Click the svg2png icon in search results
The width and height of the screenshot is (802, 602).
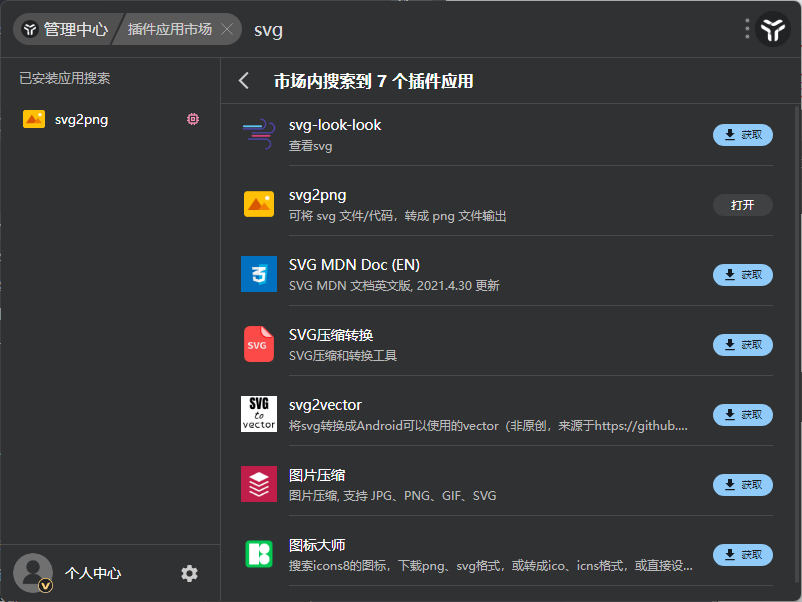coord(258,204)
